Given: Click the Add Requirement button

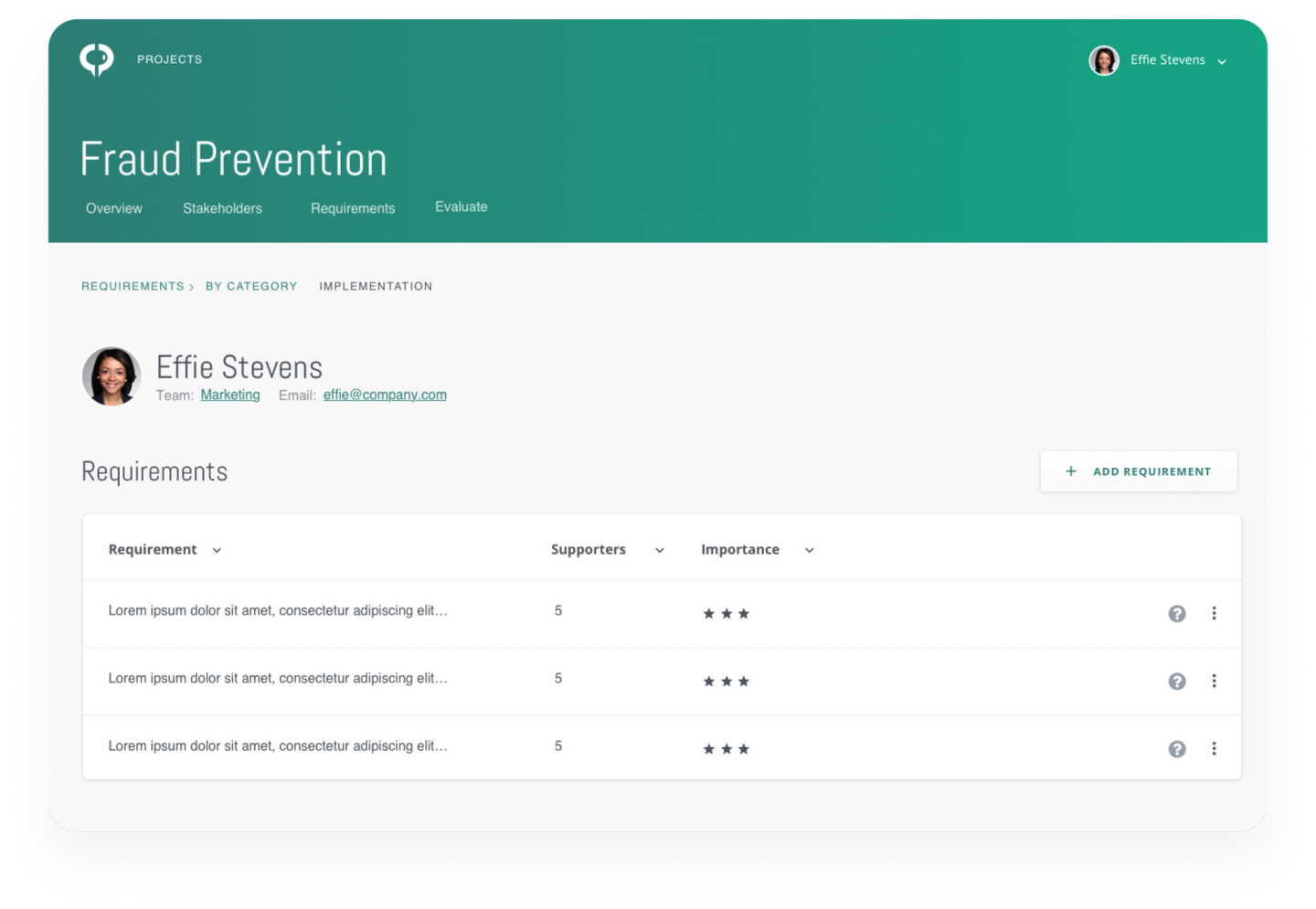Looking at the screenshot, I should pyautogui.click(x=1139, y=470).
